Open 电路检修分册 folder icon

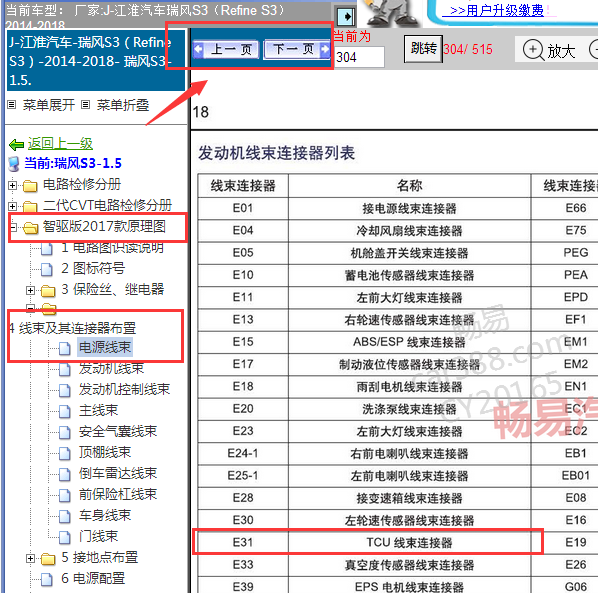click(x=30, y=186)
